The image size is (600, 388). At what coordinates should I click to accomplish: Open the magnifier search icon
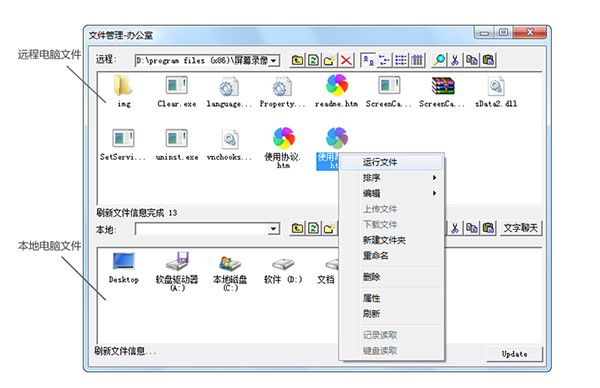(x=439, y=60)
